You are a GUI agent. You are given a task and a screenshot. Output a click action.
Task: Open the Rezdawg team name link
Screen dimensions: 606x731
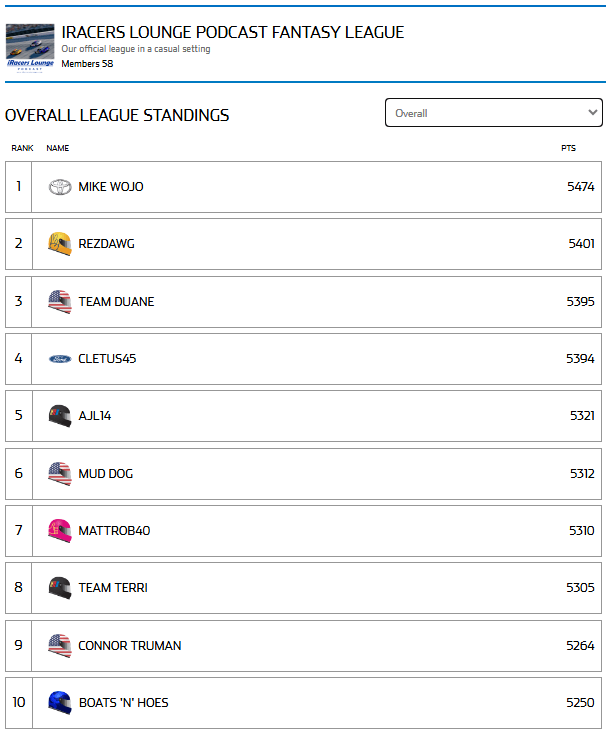(x=106, y=244)
